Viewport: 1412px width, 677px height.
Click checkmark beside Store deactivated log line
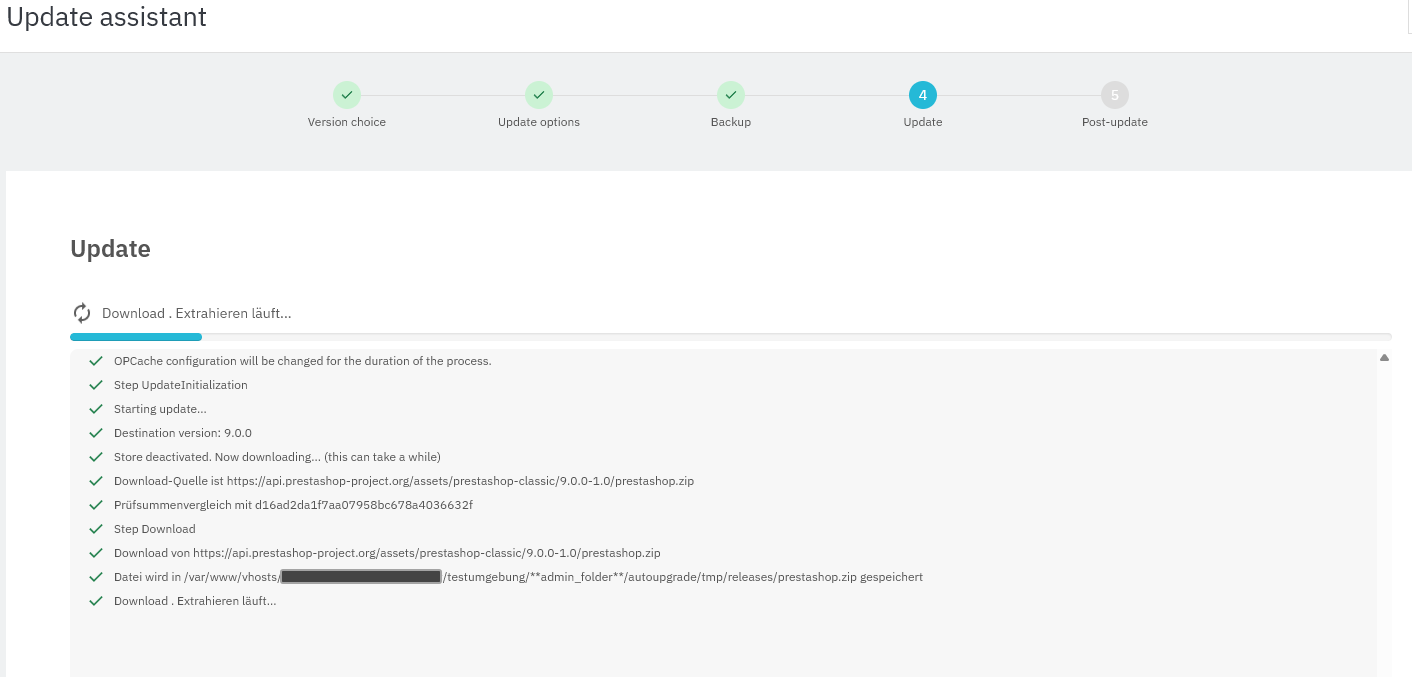(96, 457)
